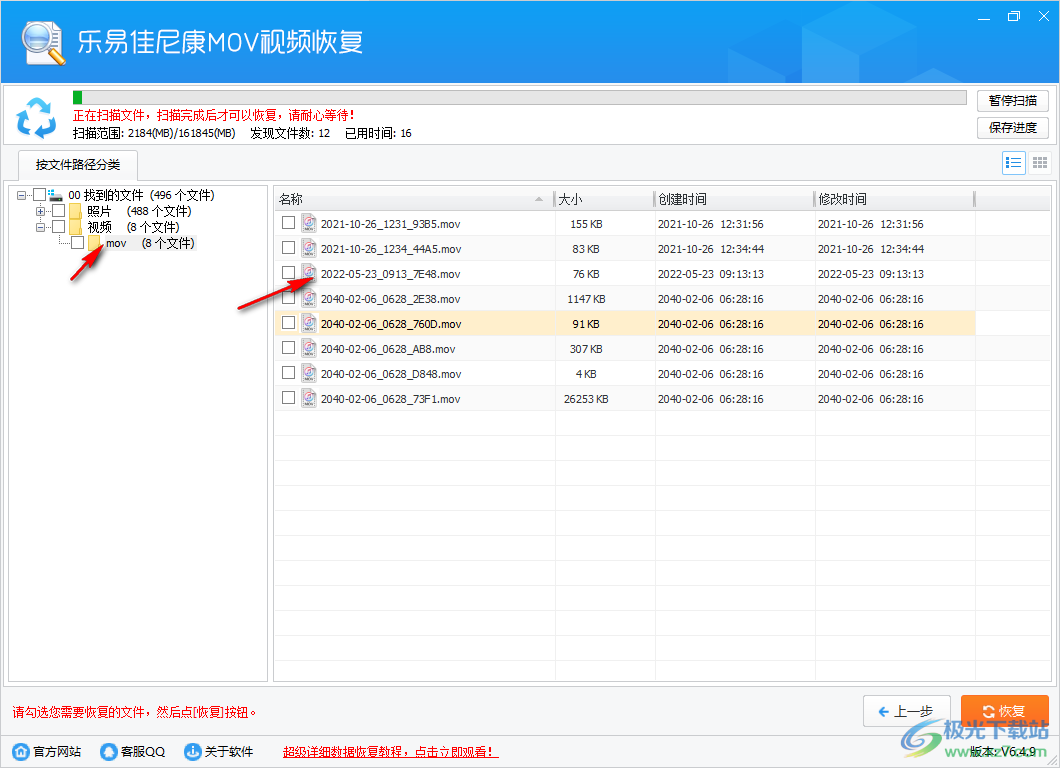Sort by 名称 column header
The height and width of the screenshot is (768, 1060).
(x=414, y=199)
